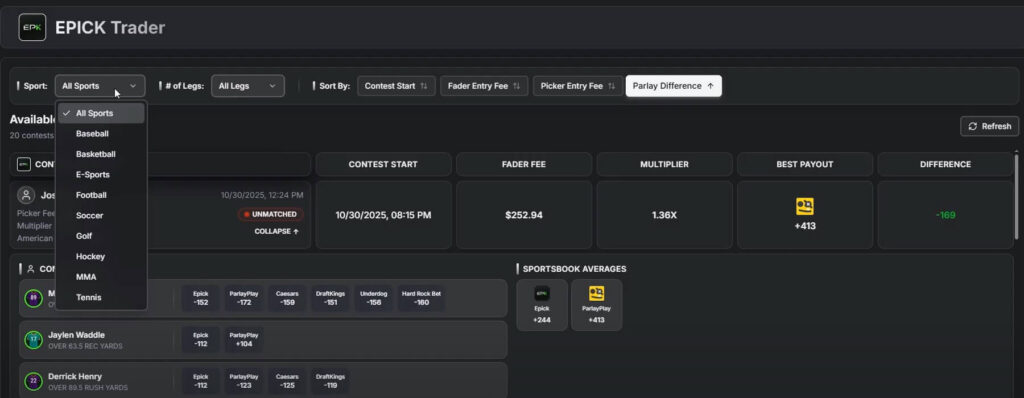Screen dimensions: 1024x398
Task: Sort by Fader Entry Fee
Action: pos(484,86)
